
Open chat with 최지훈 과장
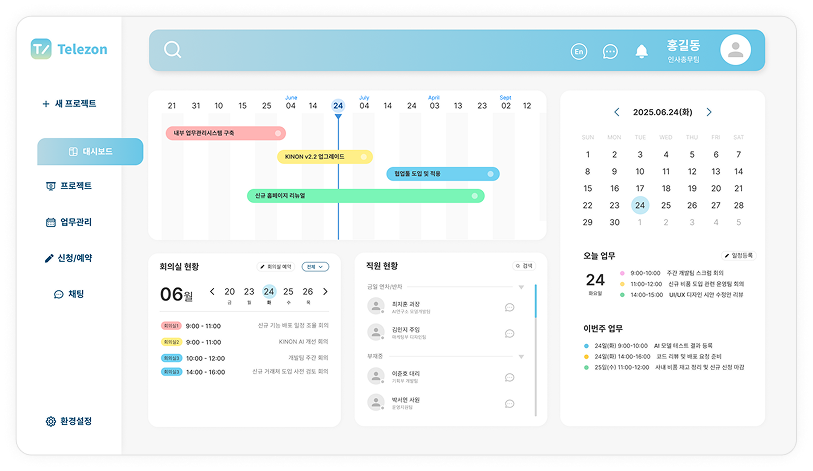509,307
